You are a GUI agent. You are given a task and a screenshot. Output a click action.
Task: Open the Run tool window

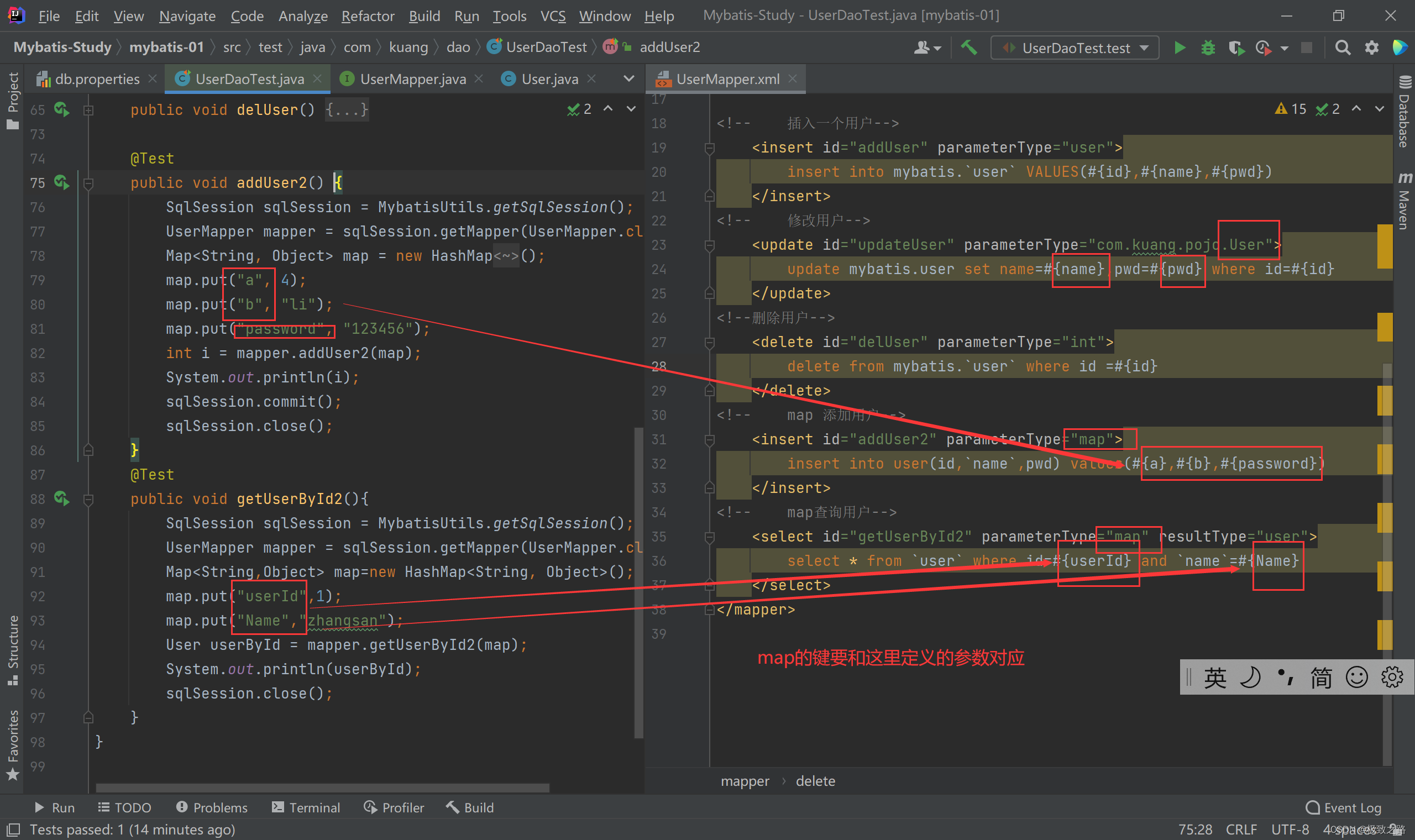(x=54, y=807)
